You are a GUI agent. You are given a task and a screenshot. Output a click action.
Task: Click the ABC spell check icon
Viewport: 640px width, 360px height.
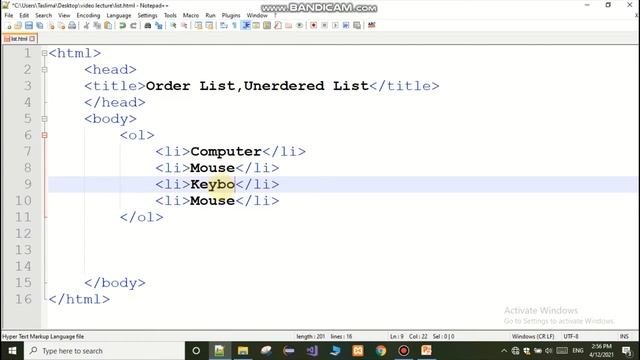pyautogui.click(x=371, y=25)
